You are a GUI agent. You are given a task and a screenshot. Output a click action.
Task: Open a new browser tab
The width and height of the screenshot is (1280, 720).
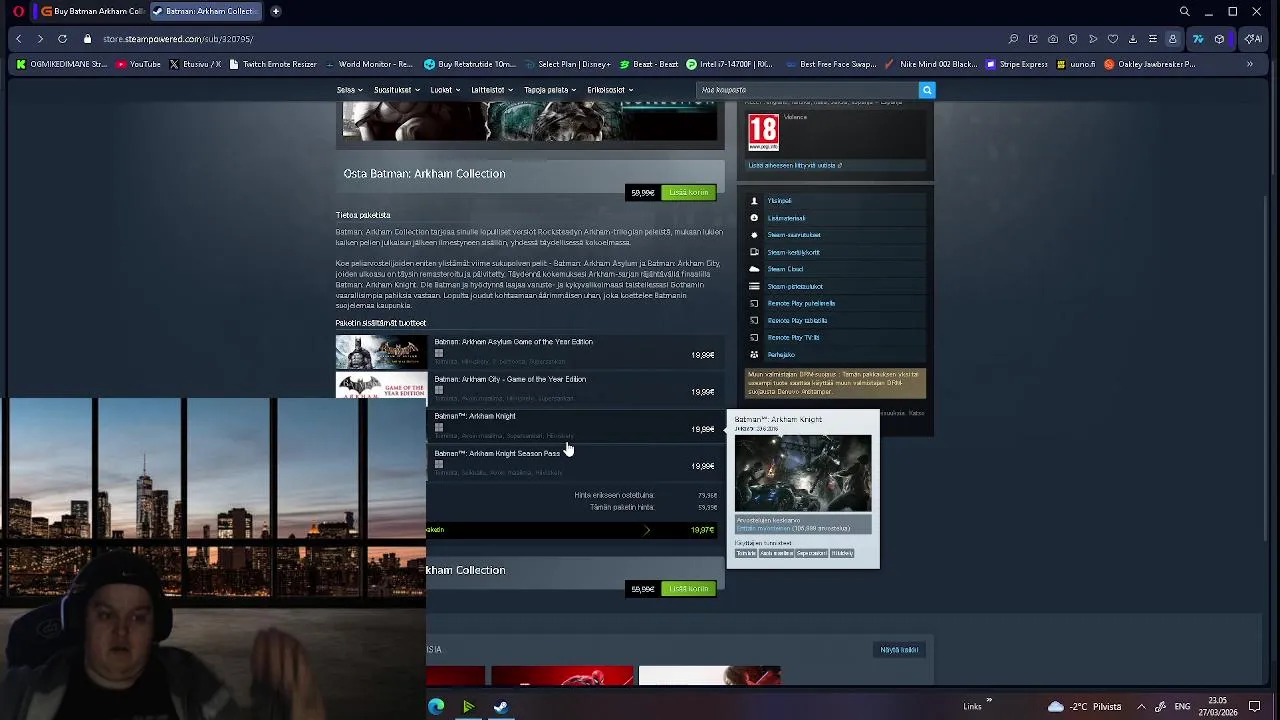click(275, 11)
